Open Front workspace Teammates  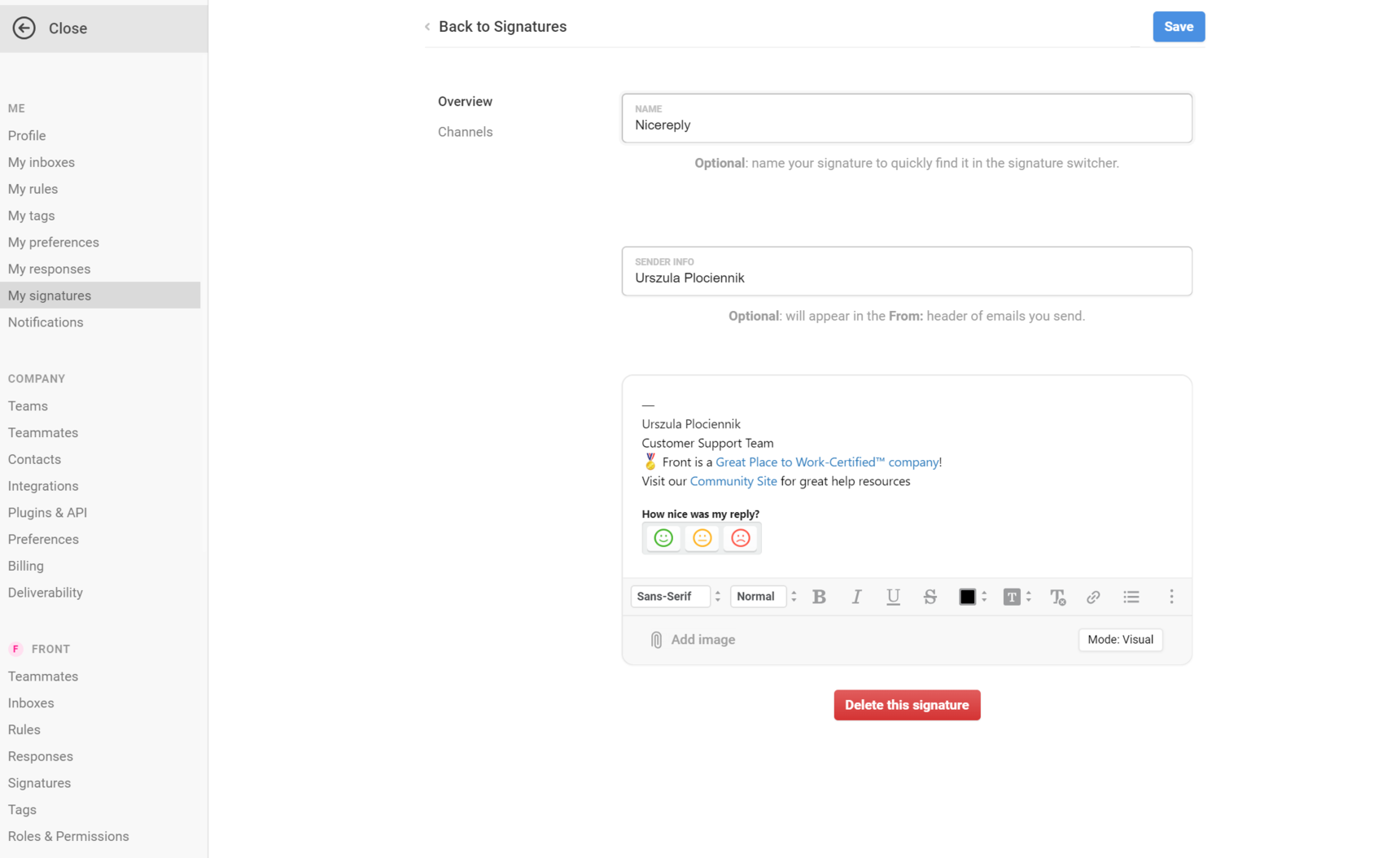43,676
